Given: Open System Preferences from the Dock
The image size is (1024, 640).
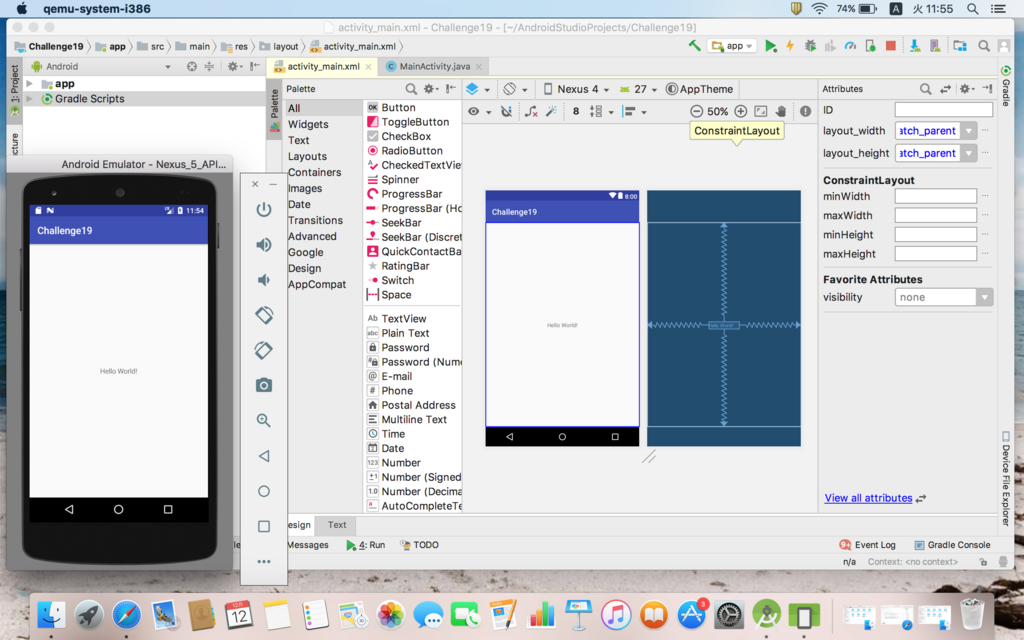Looking at the screenshot, I should (728, 615).
